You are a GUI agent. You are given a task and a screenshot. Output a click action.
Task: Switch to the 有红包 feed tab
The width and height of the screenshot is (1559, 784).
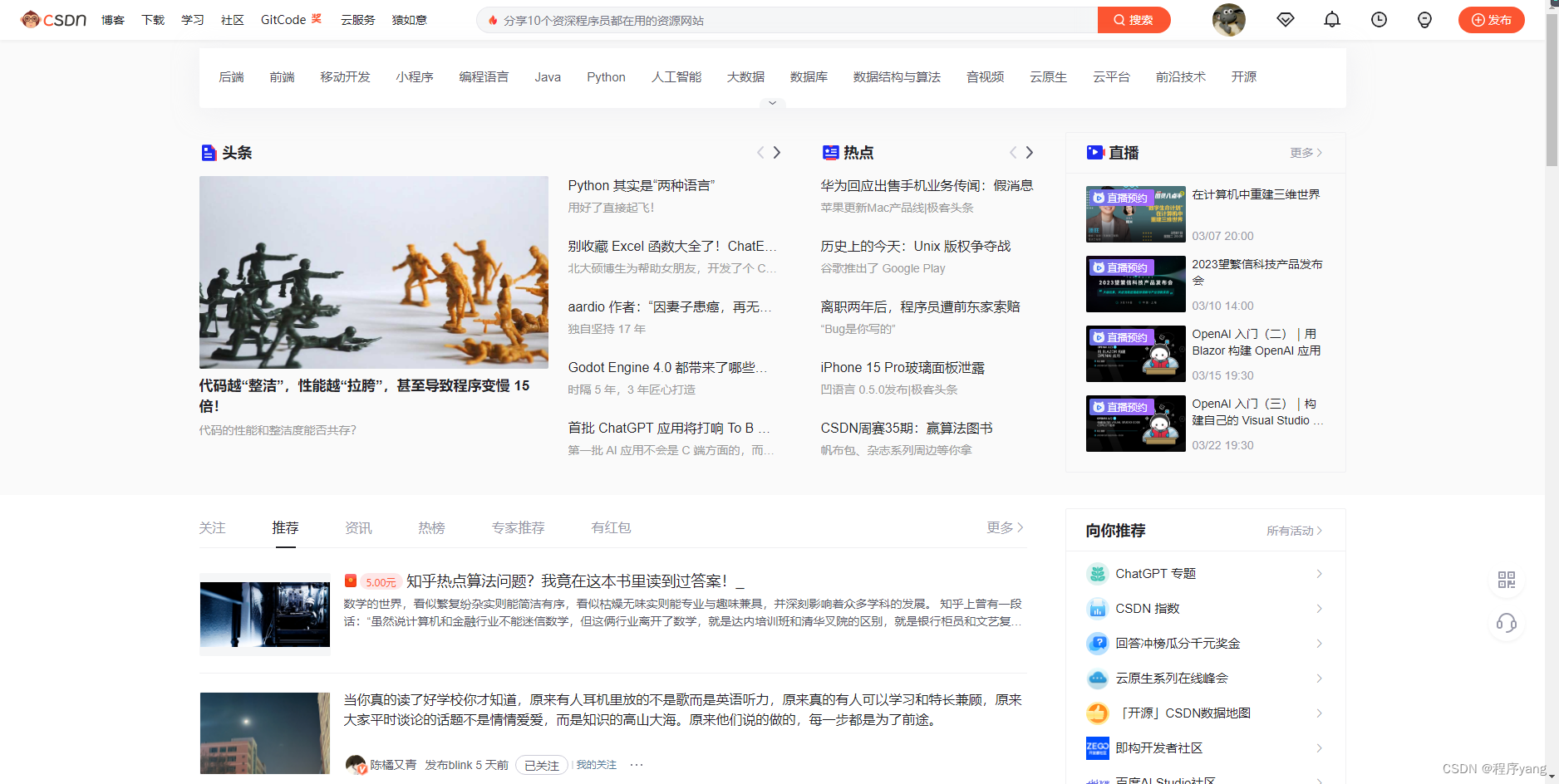611,527
